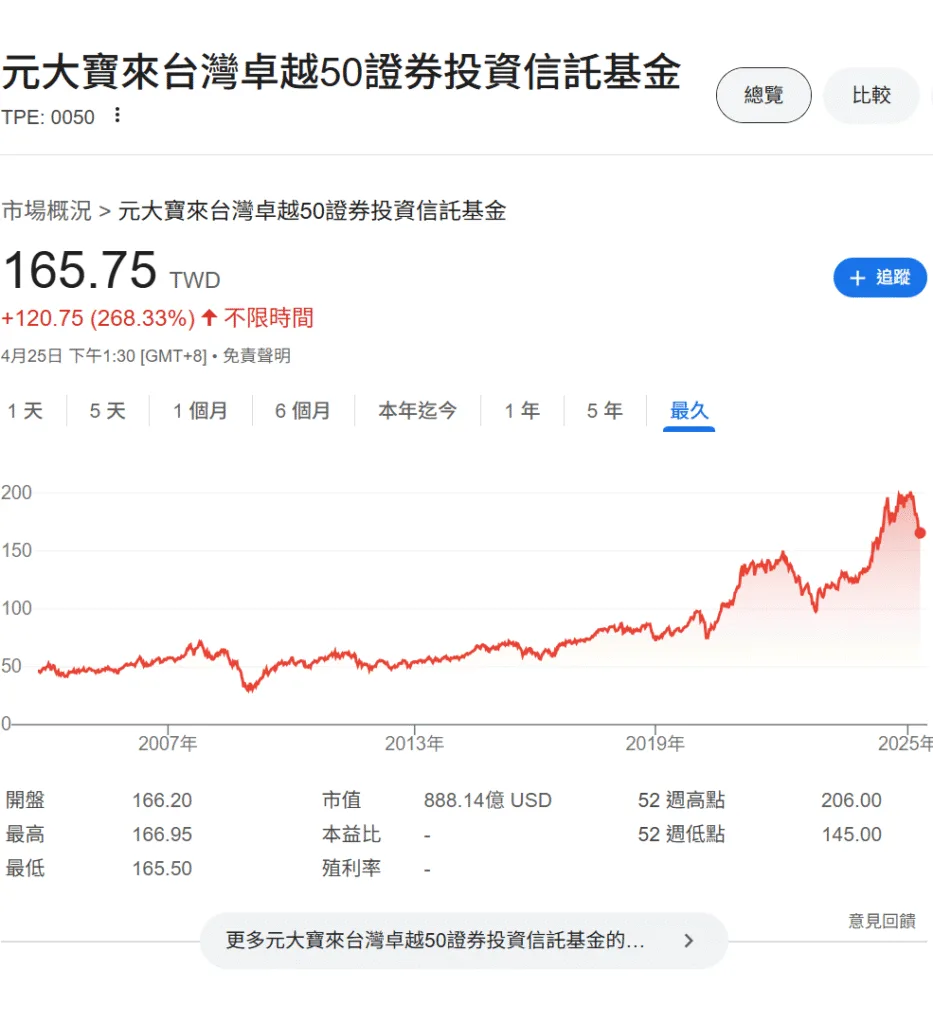
Task: Click the 最低 value 165.50
Action: click(x=162, y=869)
